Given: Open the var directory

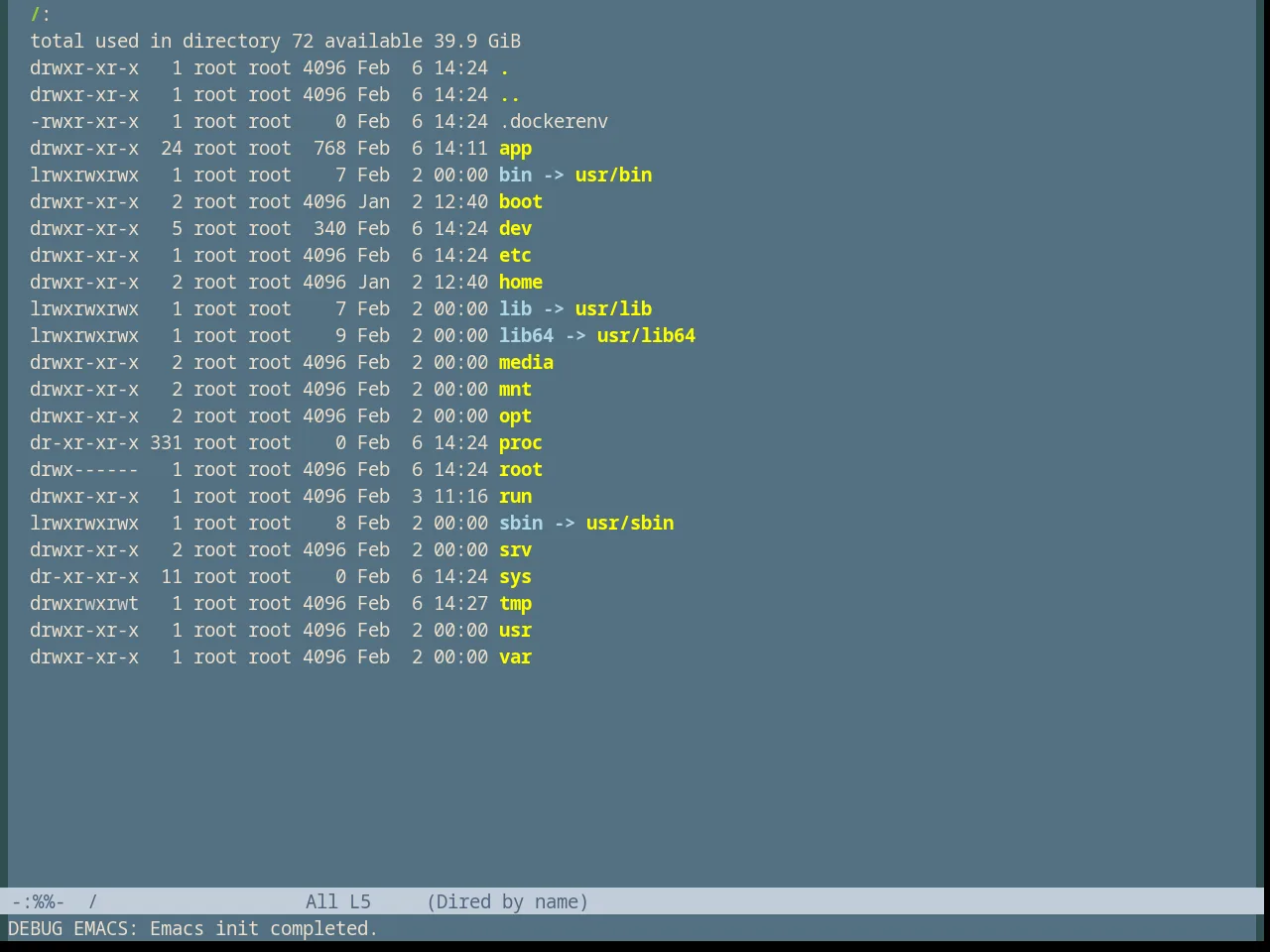Looking at the screenshot, I should pos(515,657).
